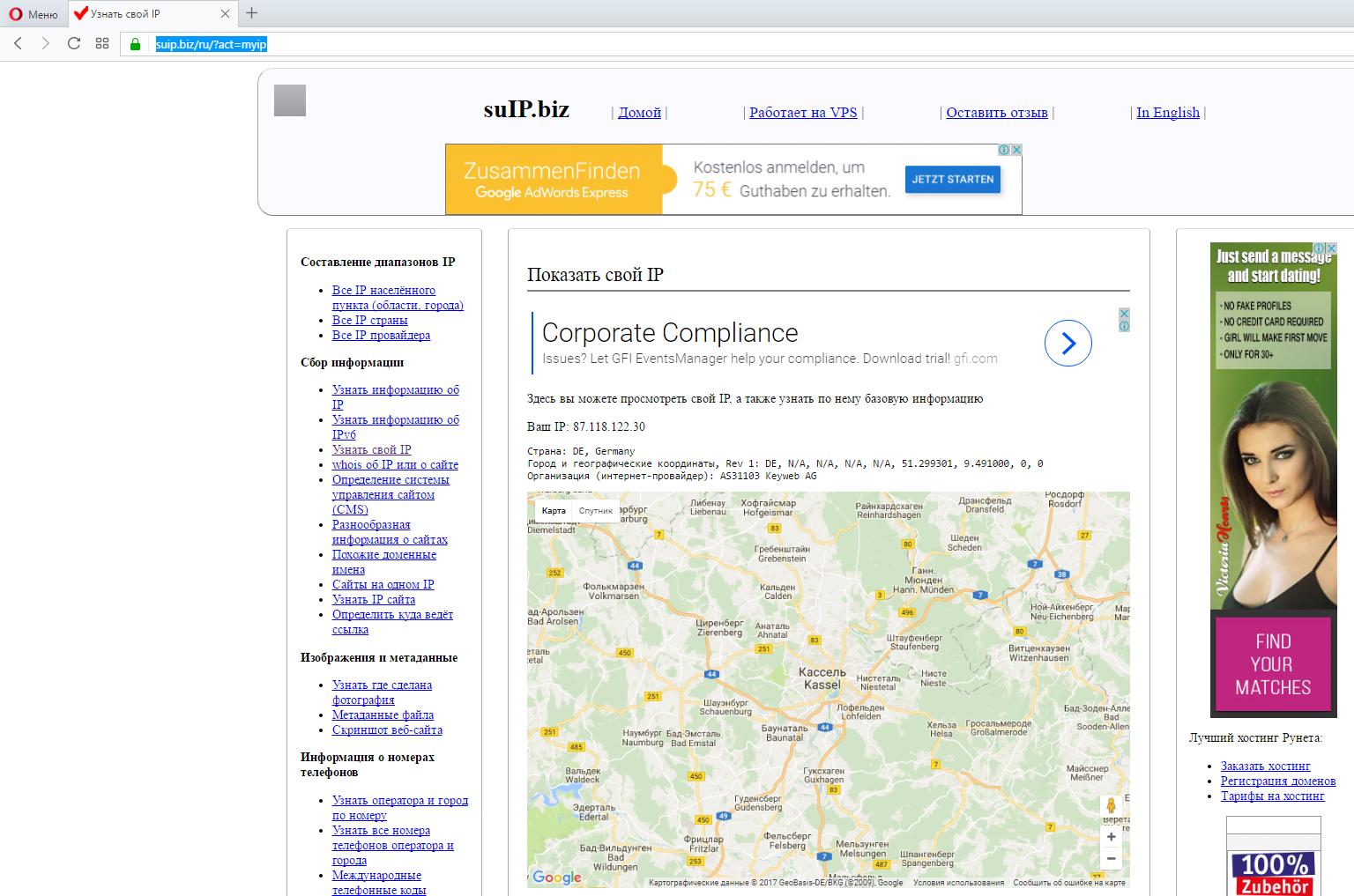Open the Opera Меню button

(33, 13)
